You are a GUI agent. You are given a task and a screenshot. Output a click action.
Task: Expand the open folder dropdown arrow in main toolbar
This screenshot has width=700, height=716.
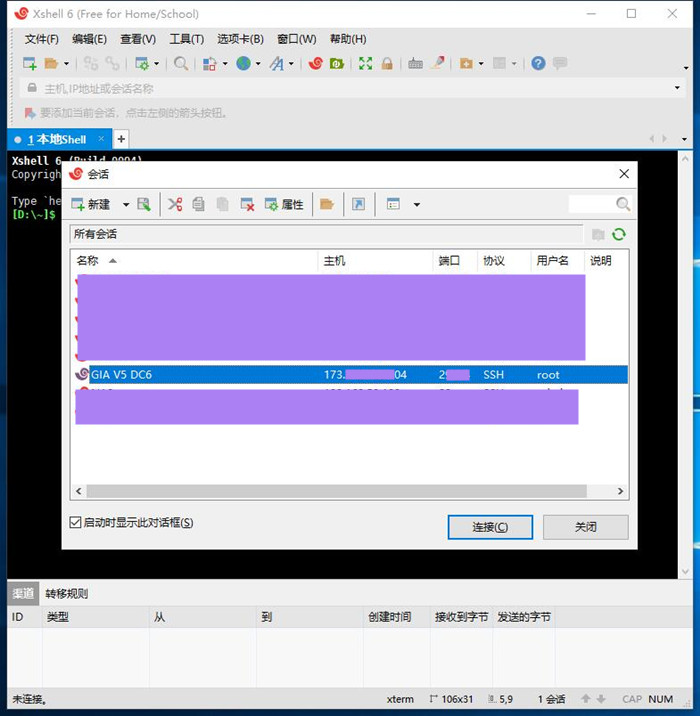(x=67, y=63)
